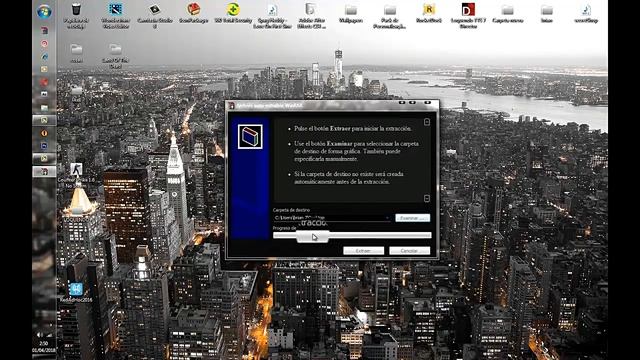This screenshot has height=360, width=640.
Task: Click the red target-shaped taskbar icon
Action: (44, 43)
